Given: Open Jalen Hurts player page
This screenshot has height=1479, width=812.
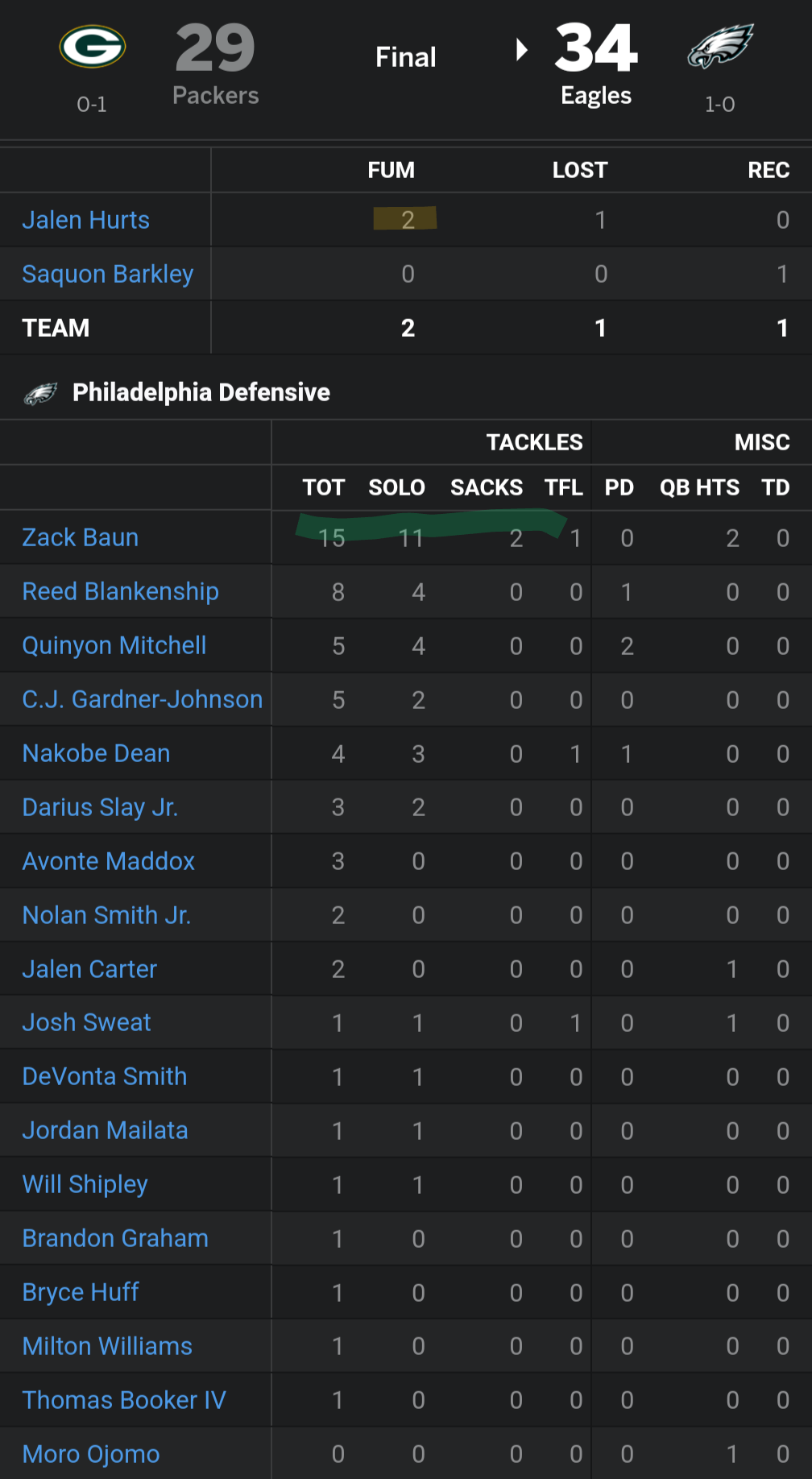Looking at the screenshot, I should [85, 220].
